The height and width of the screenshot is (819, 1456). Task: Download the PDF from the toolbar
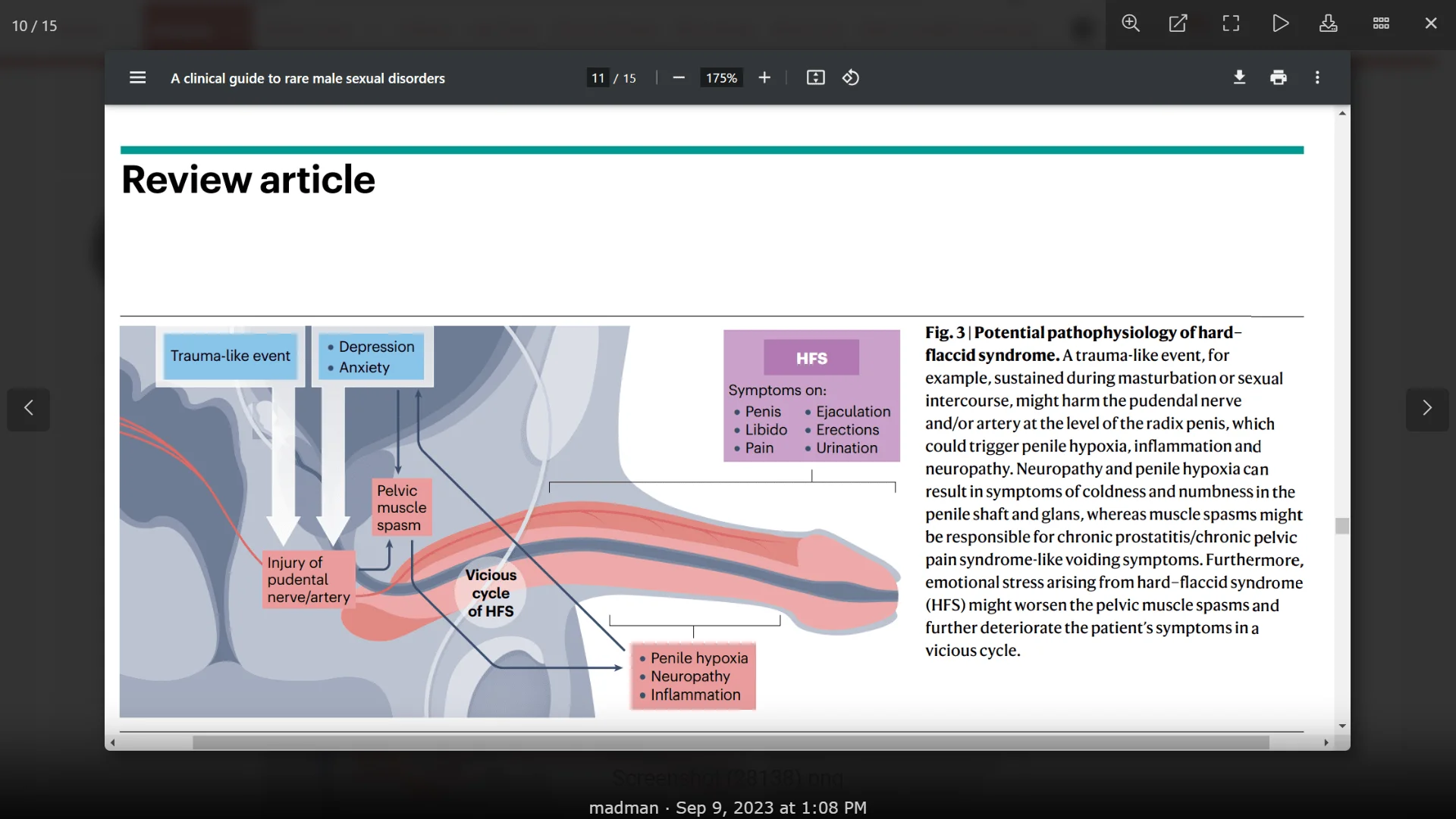coord(1239,77)
